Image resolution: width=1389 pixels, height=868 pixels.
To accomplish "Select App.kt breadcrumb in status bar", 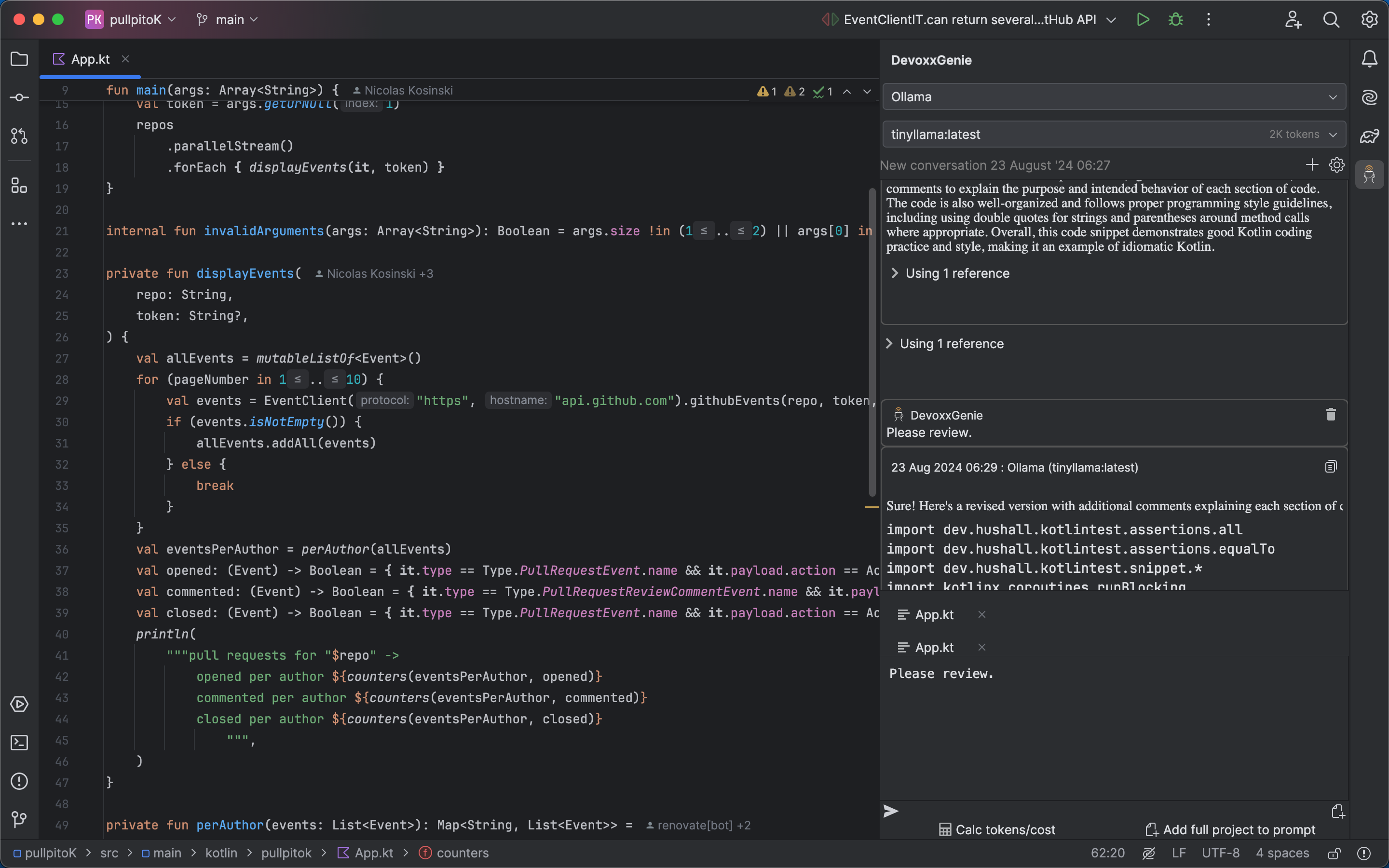I will click(366, 853).
